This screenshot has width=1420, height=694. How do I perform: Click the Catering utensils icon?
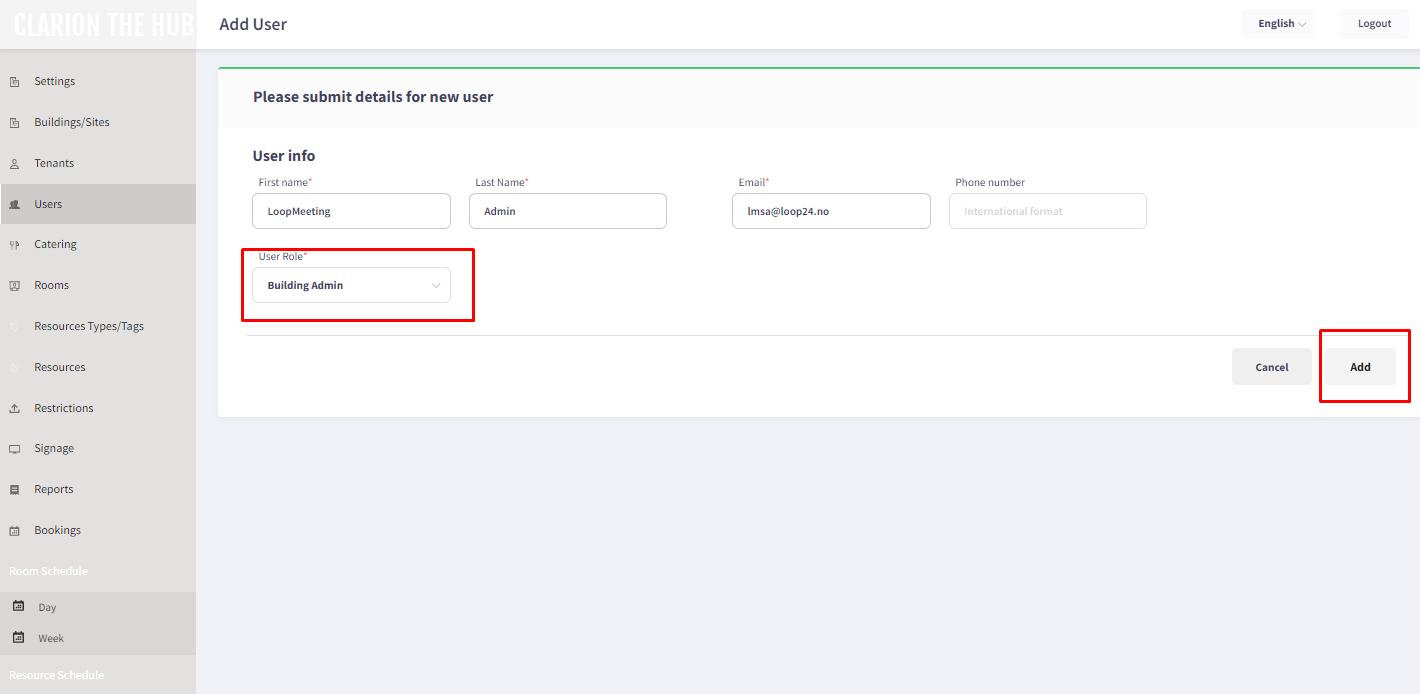coord(15,243)
